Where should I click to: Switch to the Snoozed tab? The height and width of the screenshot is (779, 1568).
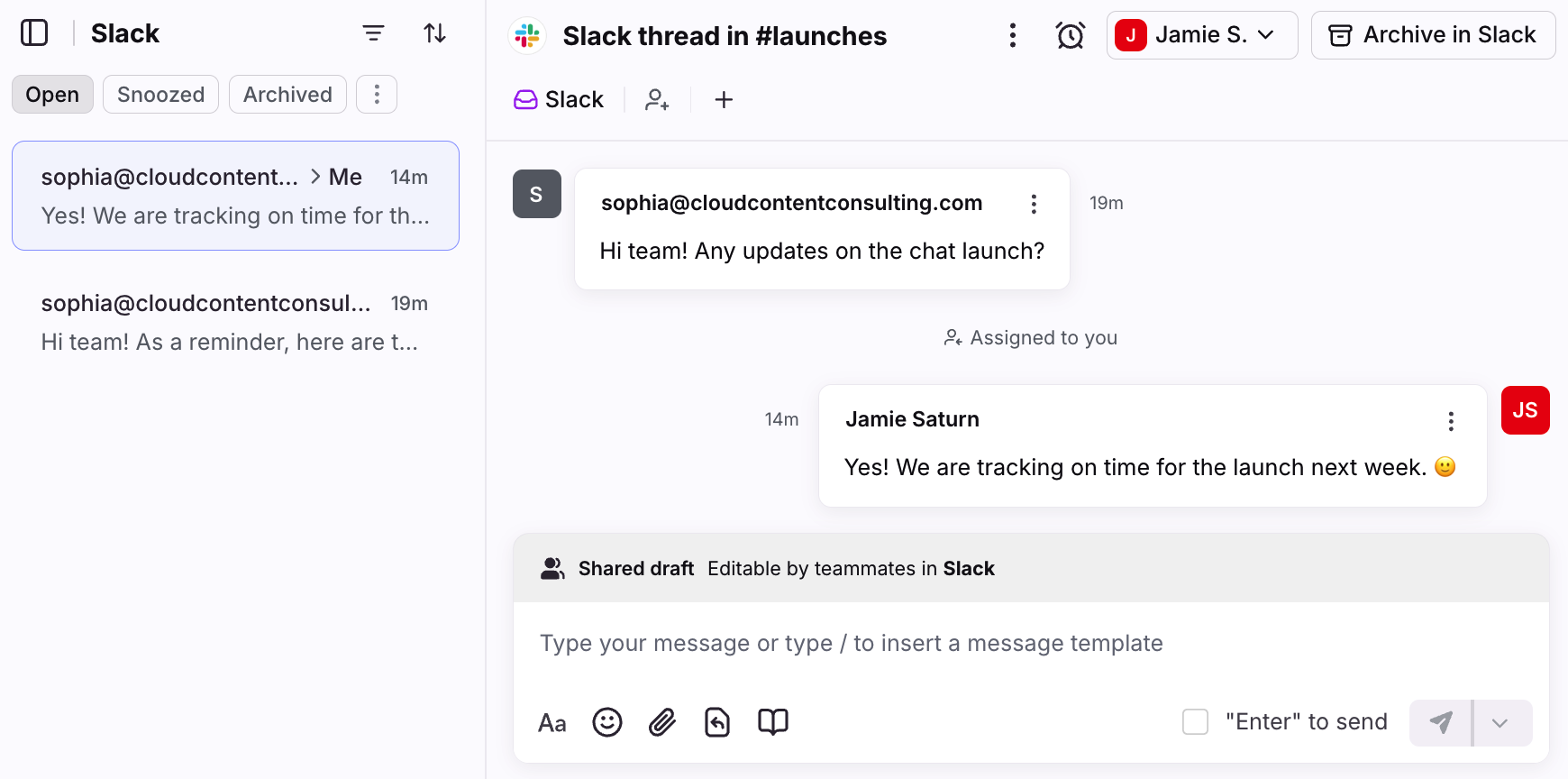click(160, 95)
